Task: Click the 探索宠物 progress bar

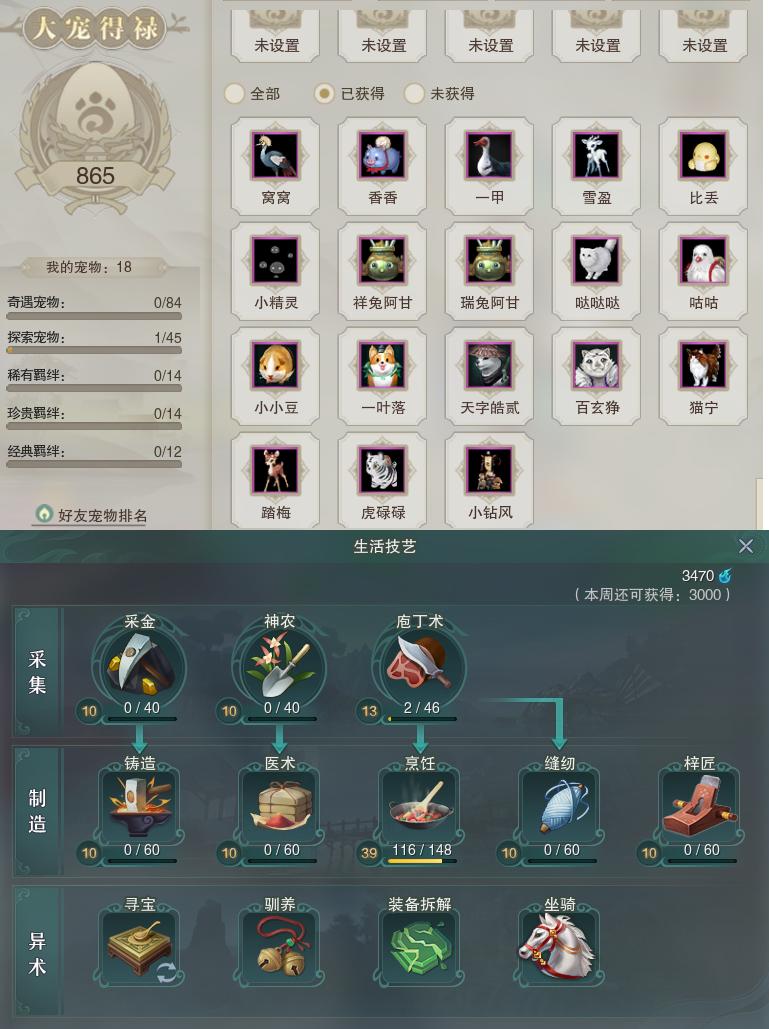Action: tap(94, 350)
